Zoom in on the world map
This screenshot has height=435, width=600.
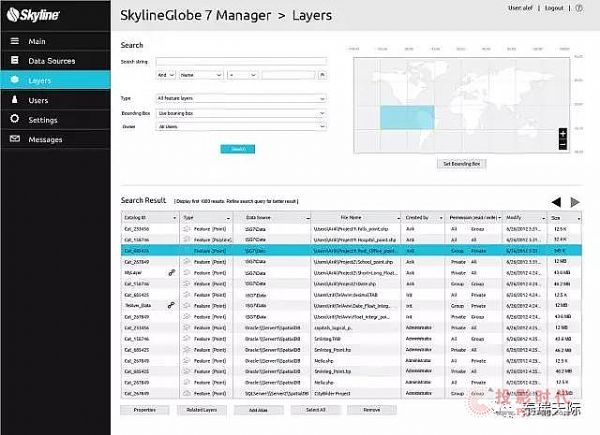click(563, 133)
